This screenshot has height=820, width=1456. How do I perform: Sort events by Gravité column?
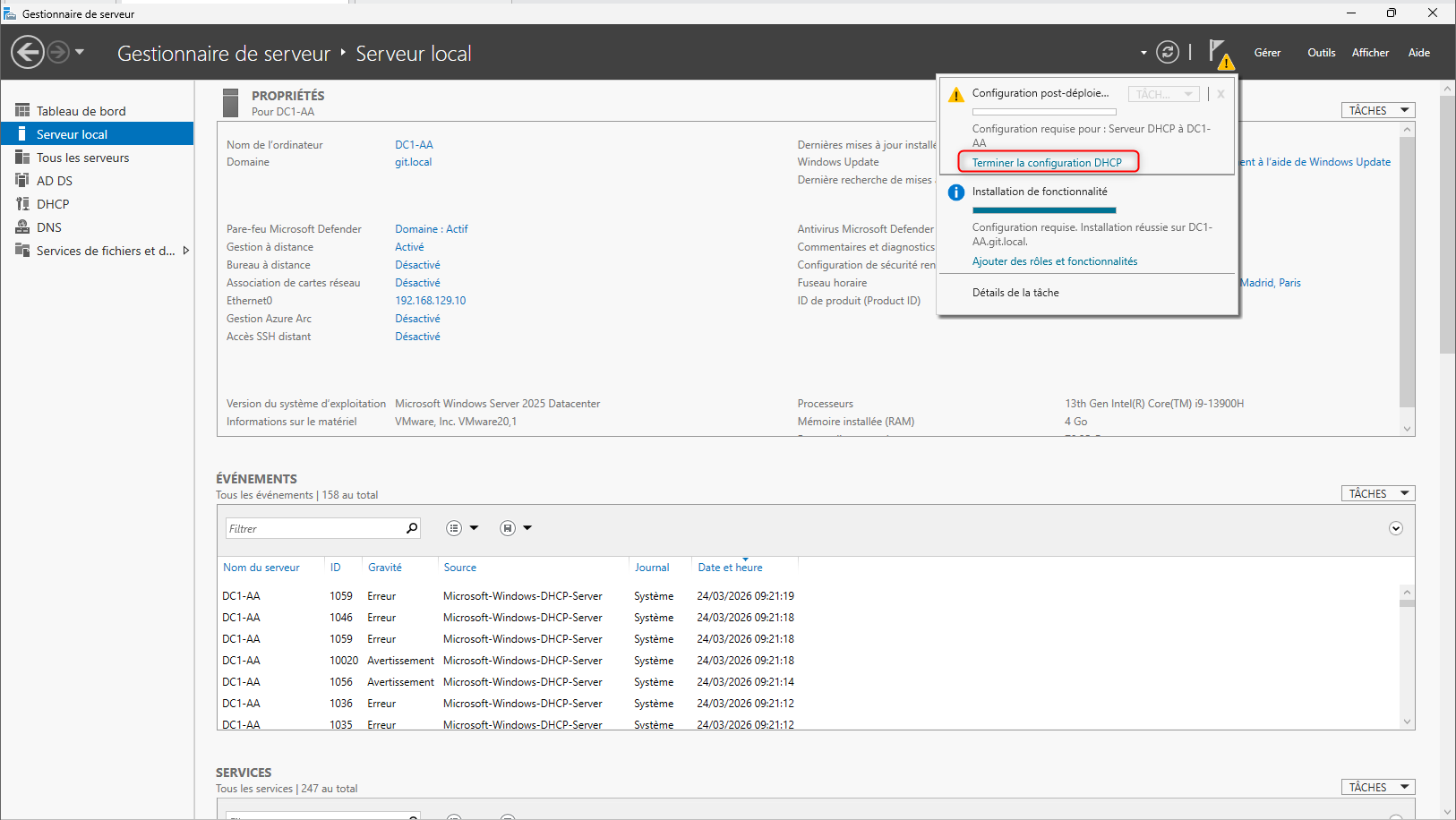(385, 568)
